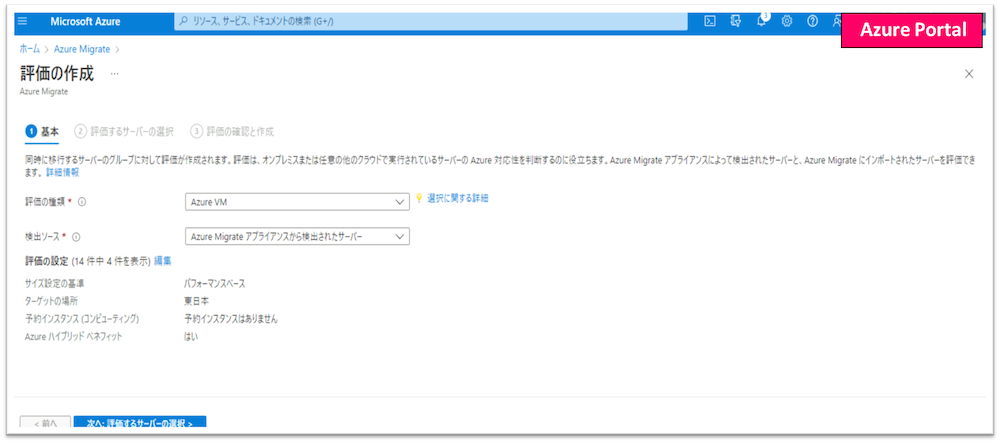
Task: Expand the 検出ソース dropdown
Action: click(x=297, y=236)
